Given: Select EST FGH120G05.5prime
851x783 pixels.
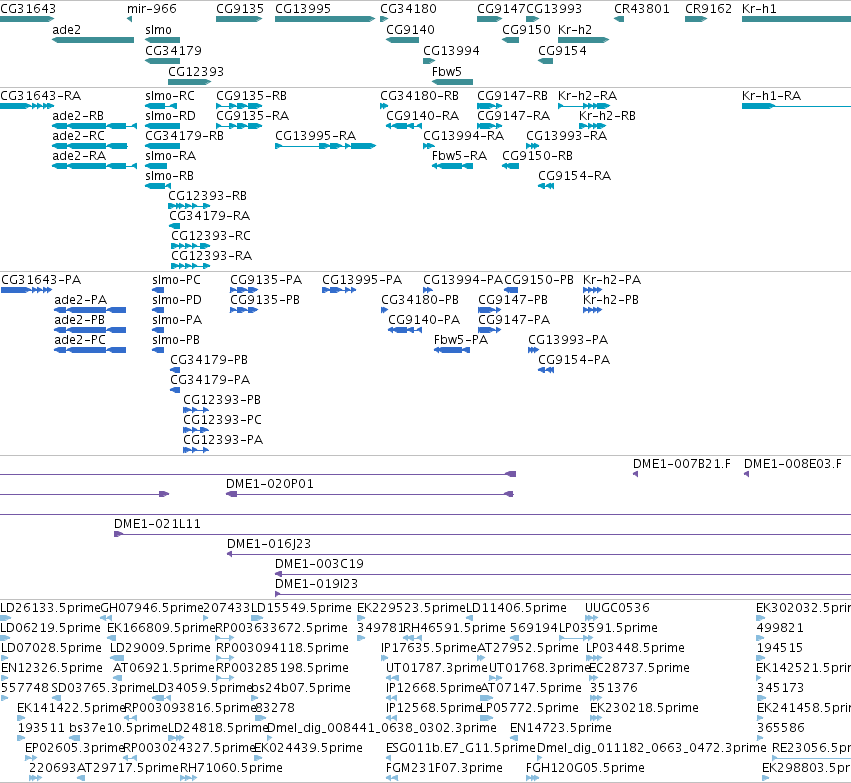Looking at the screenshot, I should coord(532,778).
